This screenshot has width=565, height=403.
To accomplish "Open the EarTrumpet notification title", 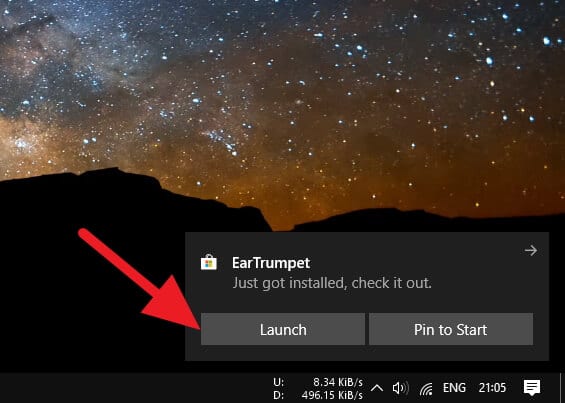I will [x=271, y=263].
